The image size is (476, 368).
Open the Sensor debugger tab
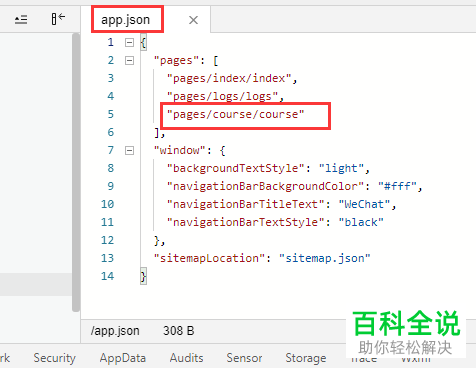[x=244, y=358]
